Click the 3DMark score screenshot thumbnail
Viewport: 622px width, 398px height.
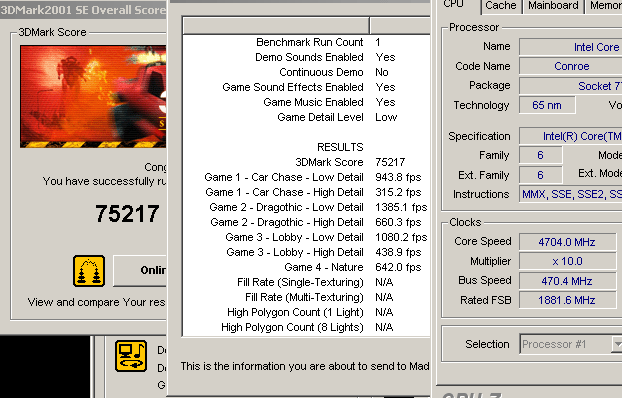pos(93,96)
